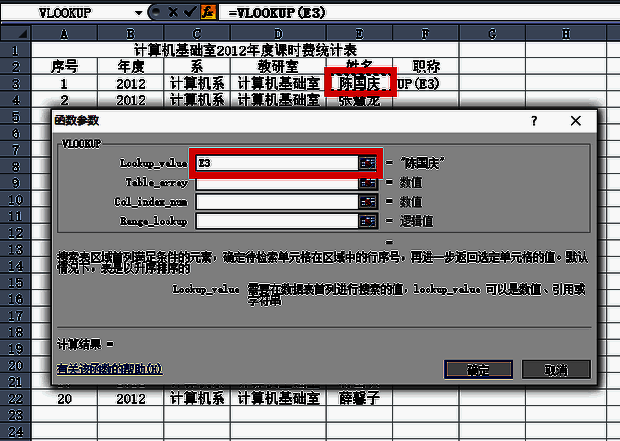This screenshot has height=441, width=620.
Task: Select column A header
Action: pyautogui.click(x=64, y=34)
